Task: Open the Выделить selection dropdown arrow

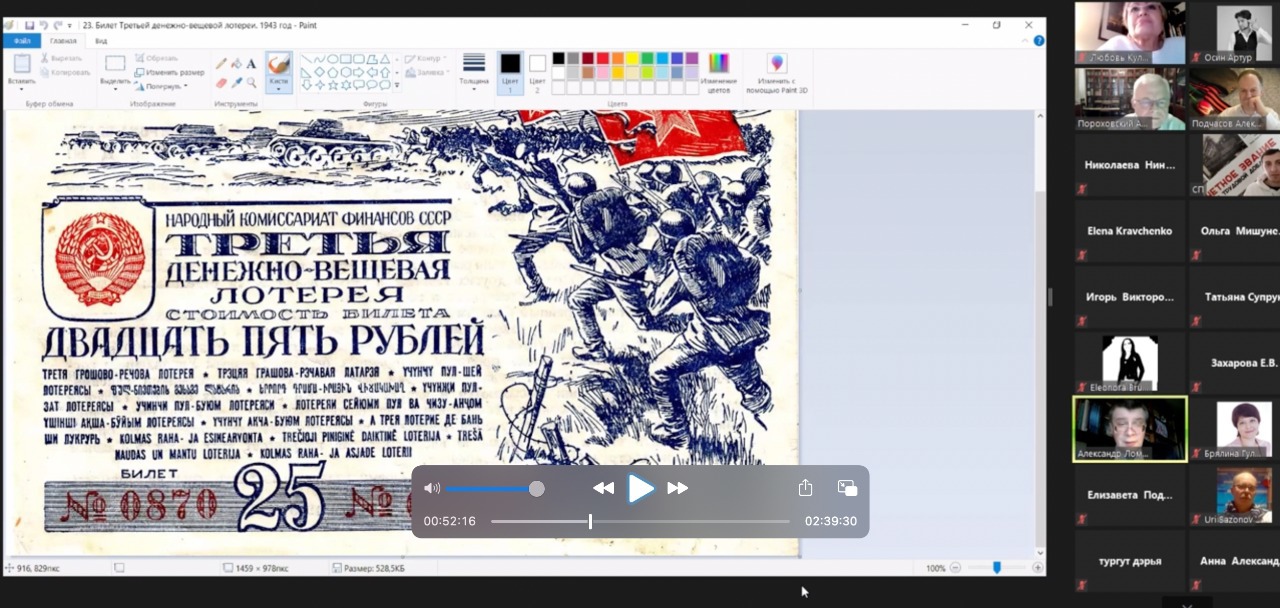Action: tap(115, 88)
